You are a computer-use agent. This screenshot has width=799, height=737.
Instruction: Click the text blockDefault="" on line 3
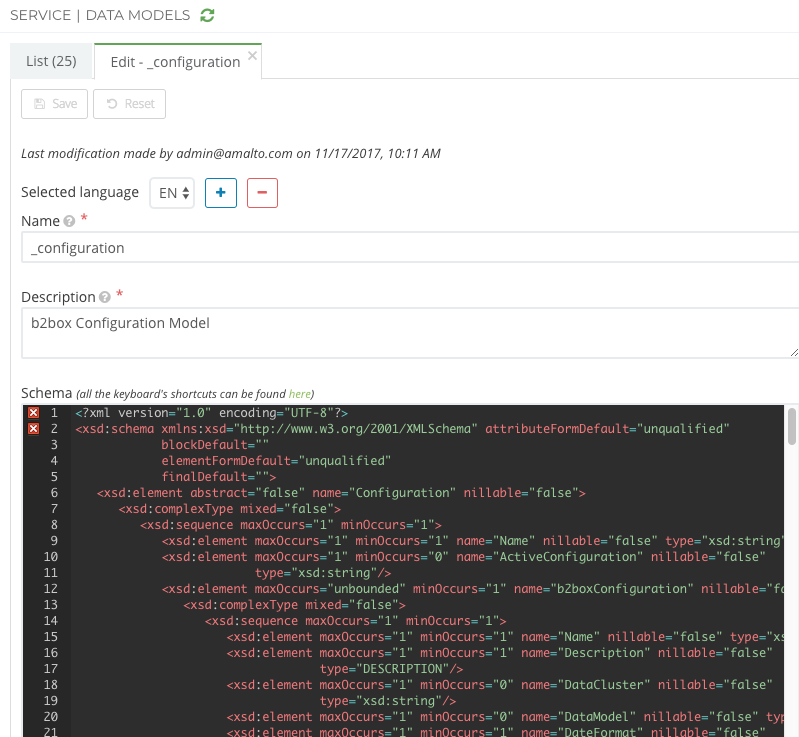tap(215, 445)
